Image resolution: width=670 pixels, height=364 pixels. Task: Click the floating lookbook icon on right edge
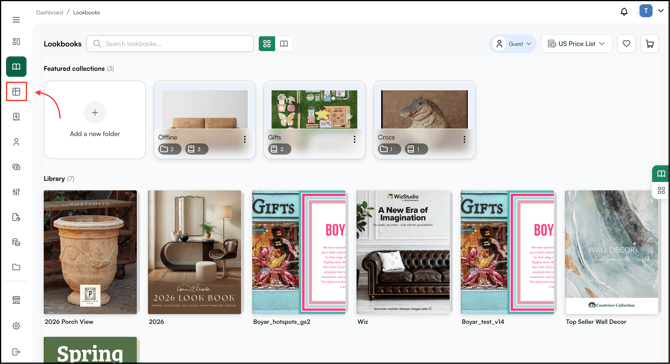pyautogui.click(x=661, y=173)
